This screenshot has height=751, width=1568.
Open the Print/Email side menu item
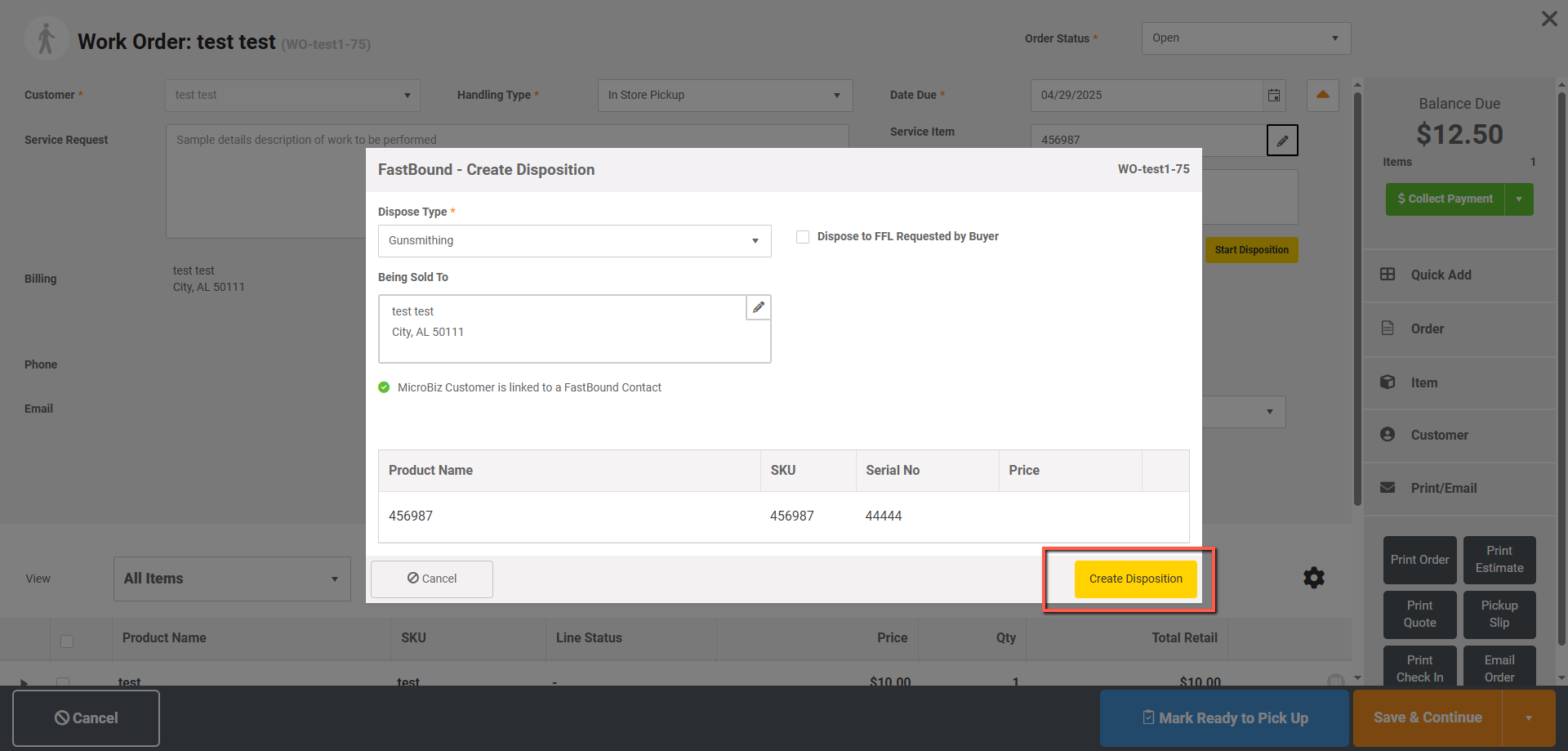(x=1460, y=488)
